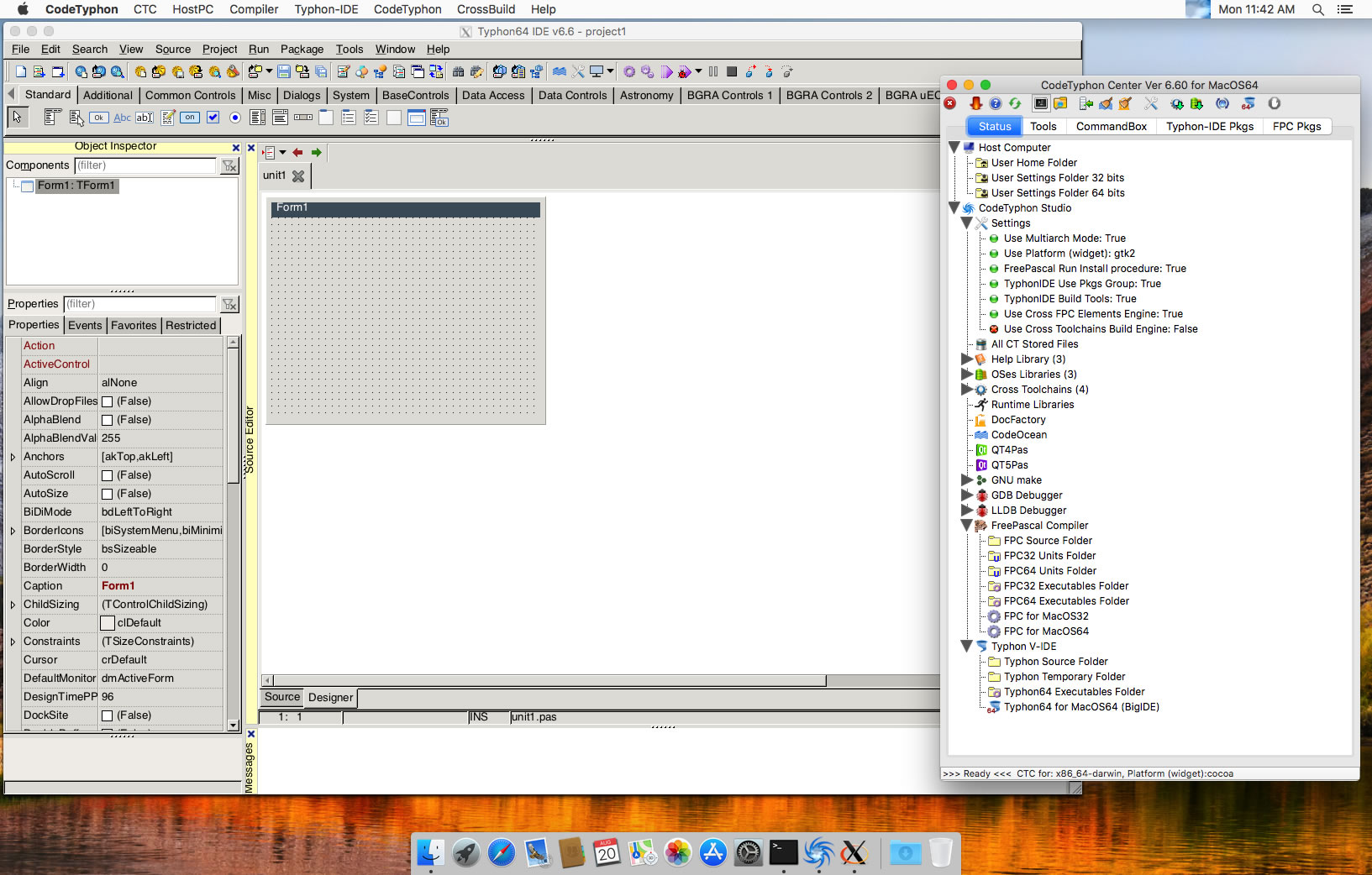Select the TCheckBox palette component
The height and width of the screenshot is (875, 1372).
[213, 118]
